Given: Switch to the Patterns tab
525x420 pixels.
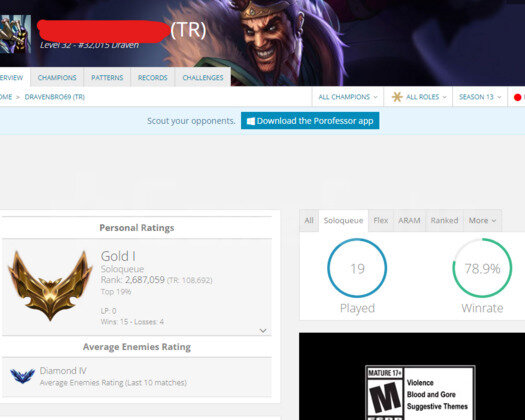Looking at the screenshot, I should 107,77.
